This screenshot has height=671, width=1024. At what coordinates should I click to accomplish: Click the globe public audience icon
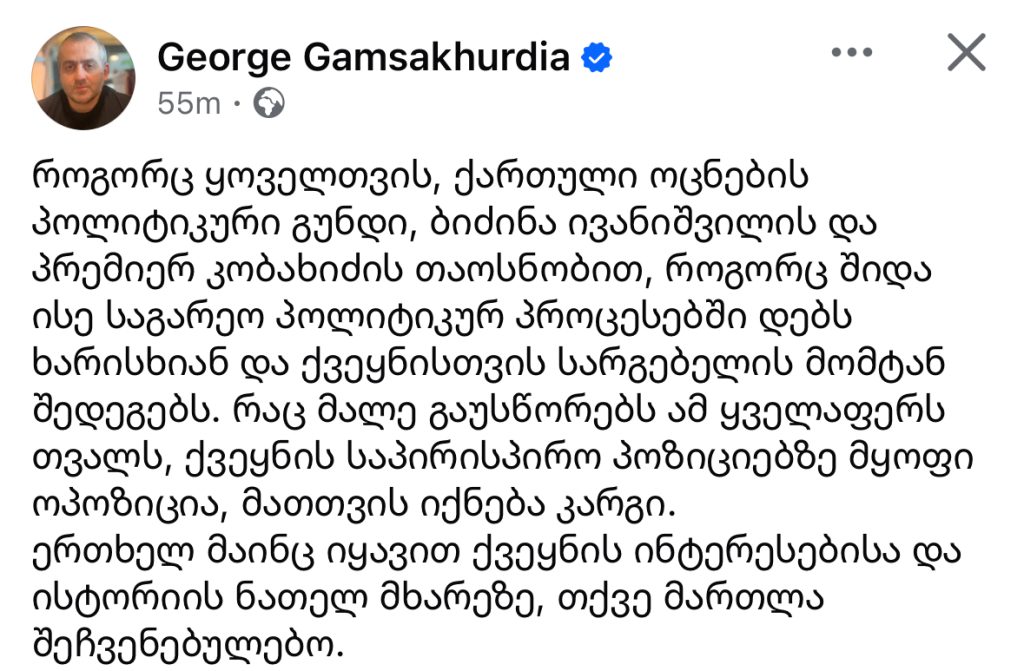coord(268,102)
